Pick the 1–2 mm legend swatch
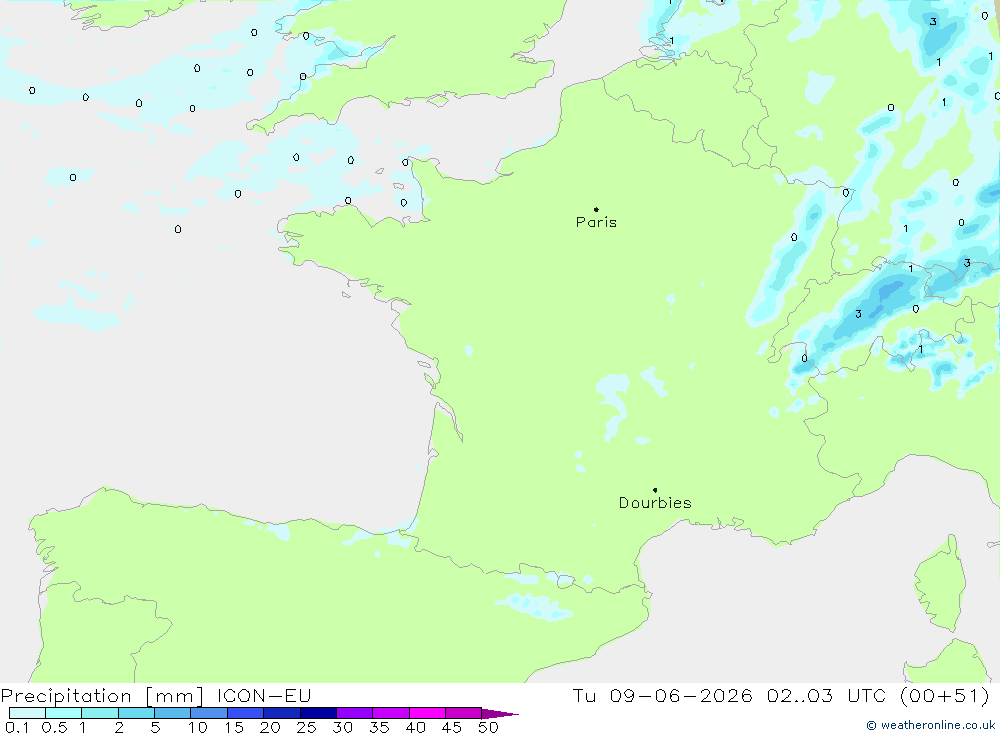 pos(100,713)
